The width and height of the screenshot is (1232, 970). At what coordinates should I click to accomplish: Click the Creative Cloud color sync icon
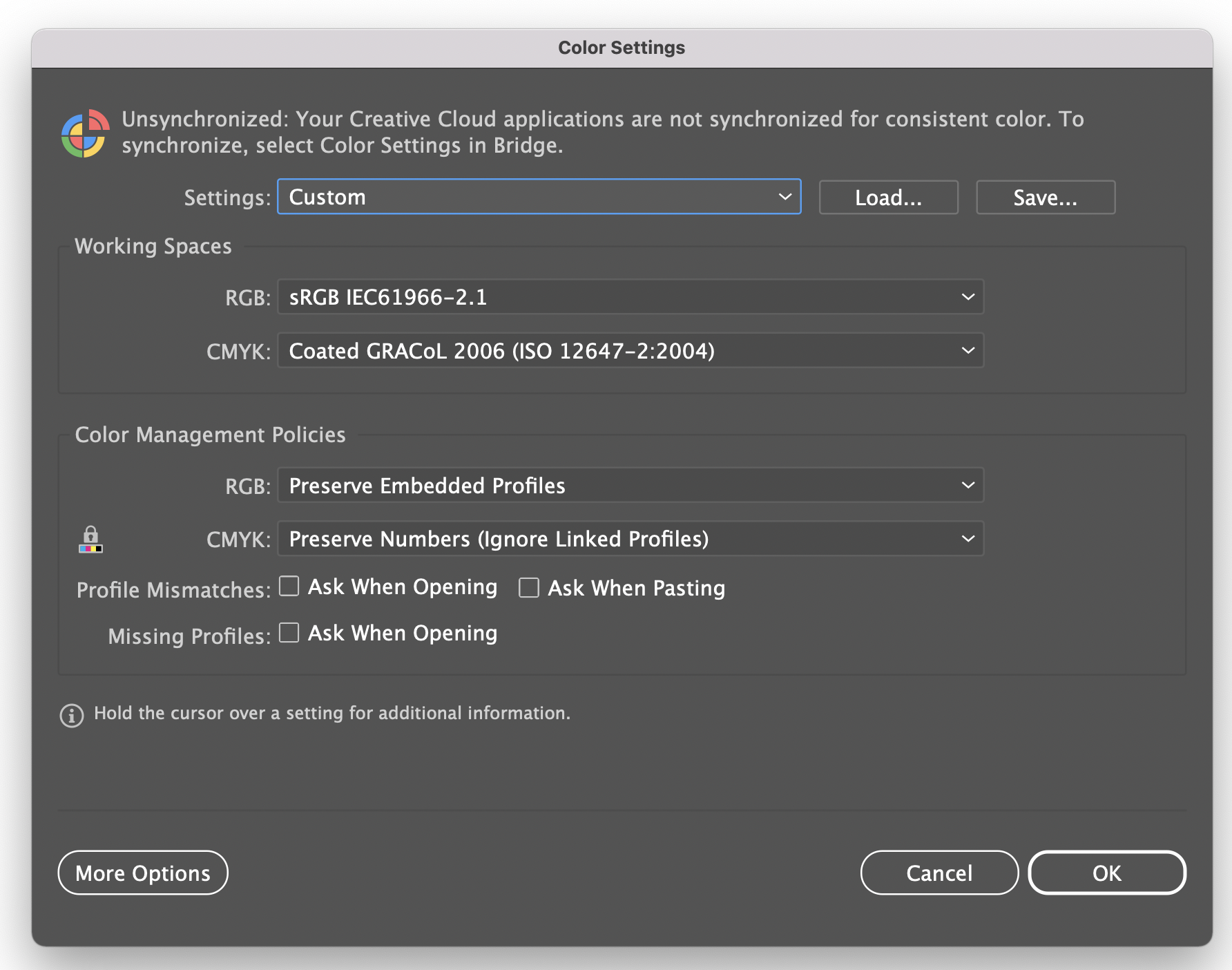pyautogui.click(x=86, y=132)
